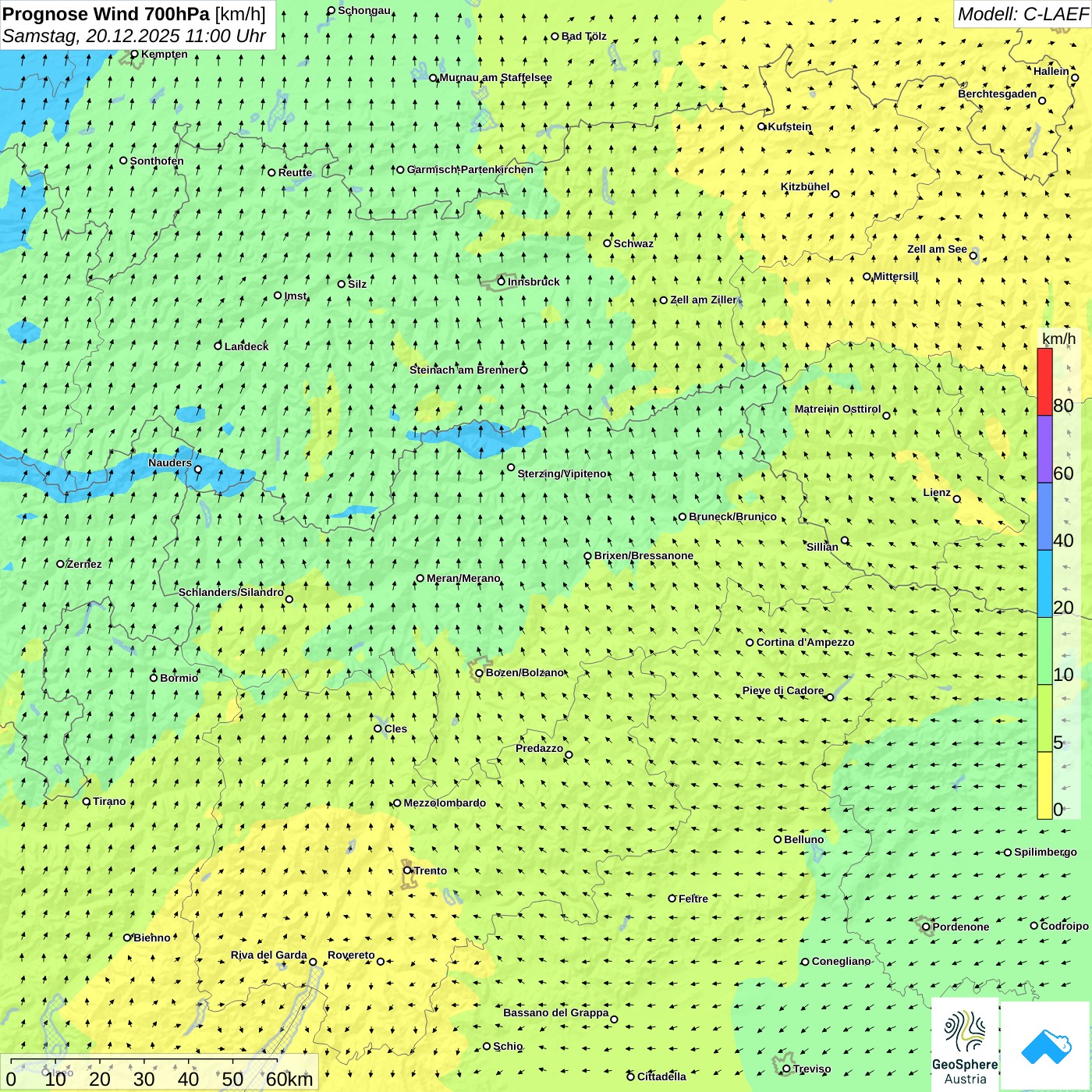Click the Tirano city marker

click(x=87, y=801)
